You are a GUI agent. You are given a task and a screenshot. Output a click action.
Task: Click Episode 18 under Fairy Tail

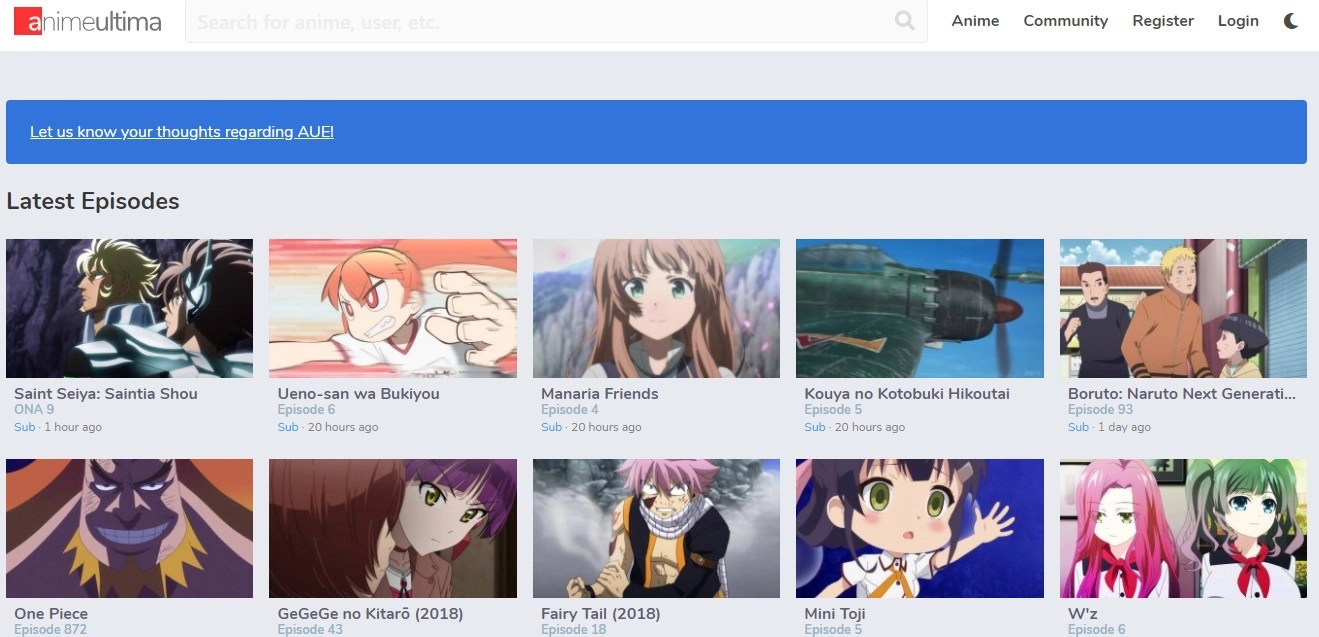click(574, 629)
